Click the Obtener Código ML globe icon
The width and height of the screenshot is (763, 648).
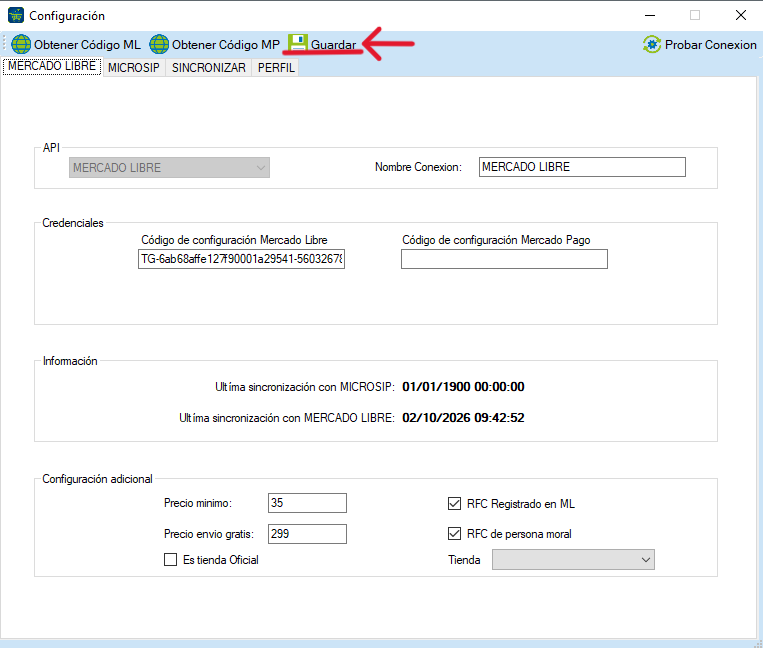click(x=21, y=44)
